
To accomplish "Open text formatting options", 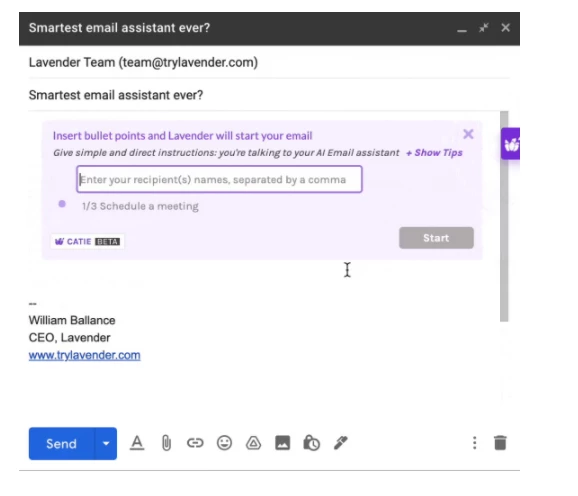I will pyautogui.click(x=137, y=443).
